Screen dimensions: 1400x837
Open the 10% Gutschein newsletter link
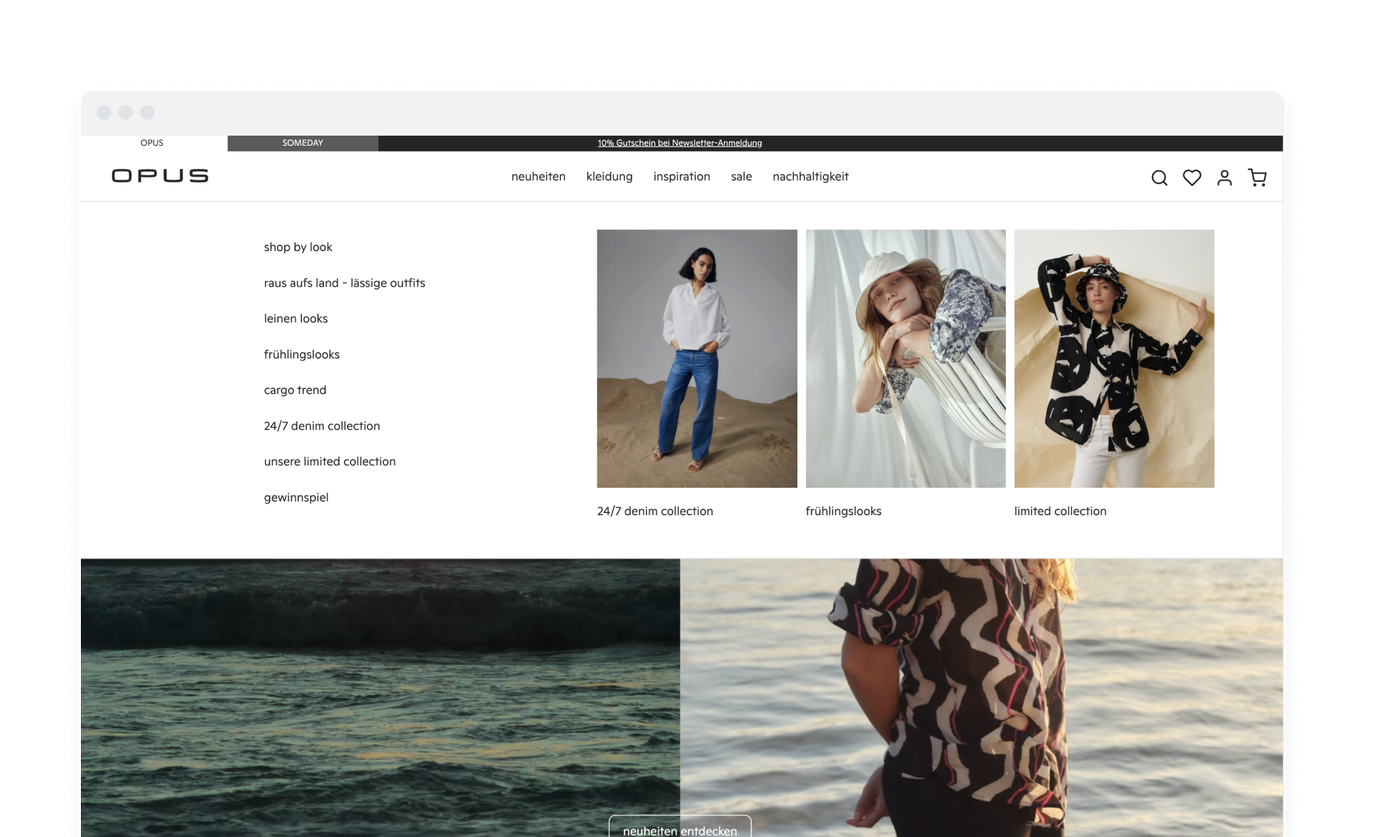pyautogui.click(x=680, y=142)
